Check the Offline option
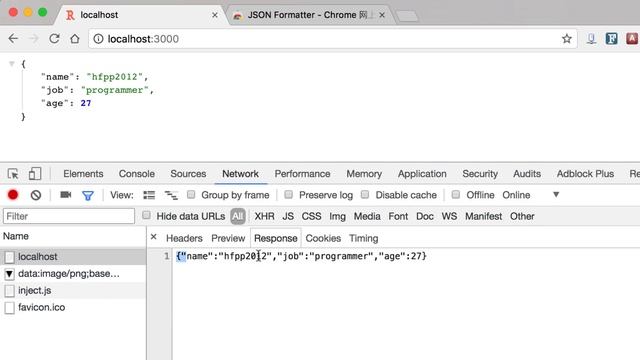This screenshot has width=640, height=360. tap(456, 195)
